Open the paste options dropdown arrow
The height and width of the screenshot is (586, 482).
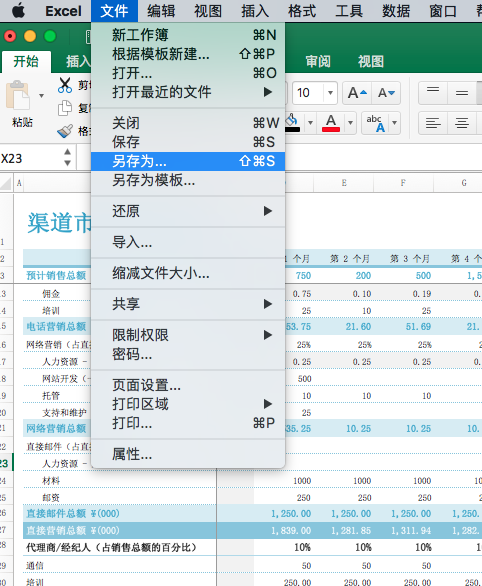tap(41, 96)
